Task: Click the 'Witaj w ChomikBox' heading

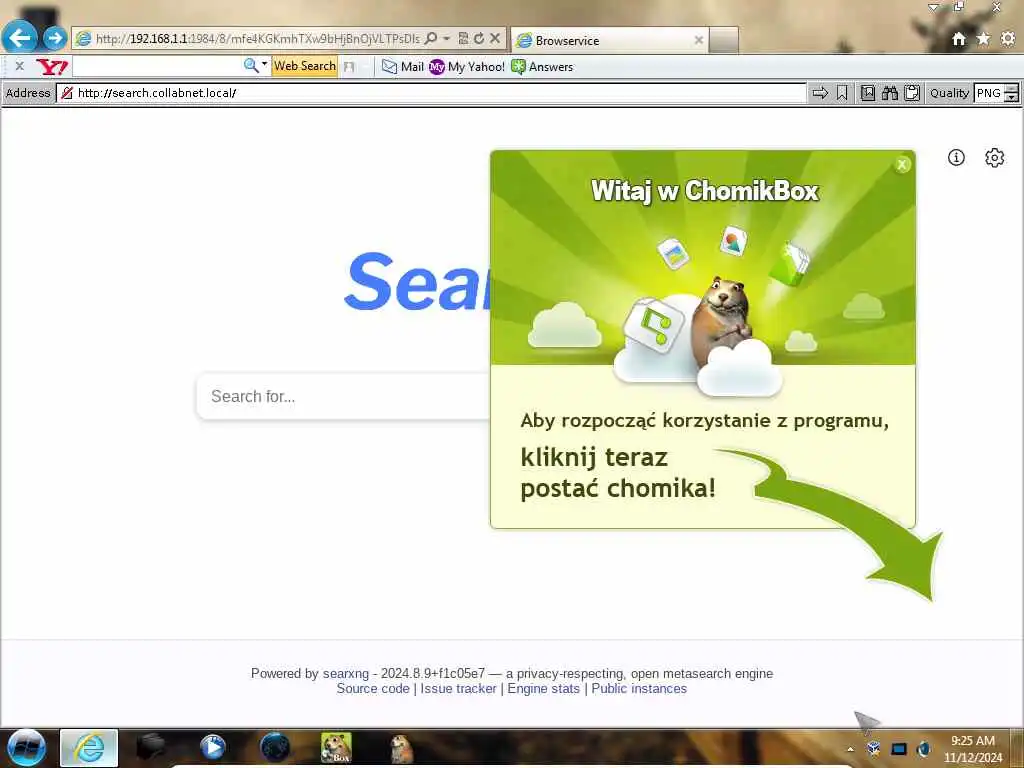Action: [705, 191]
